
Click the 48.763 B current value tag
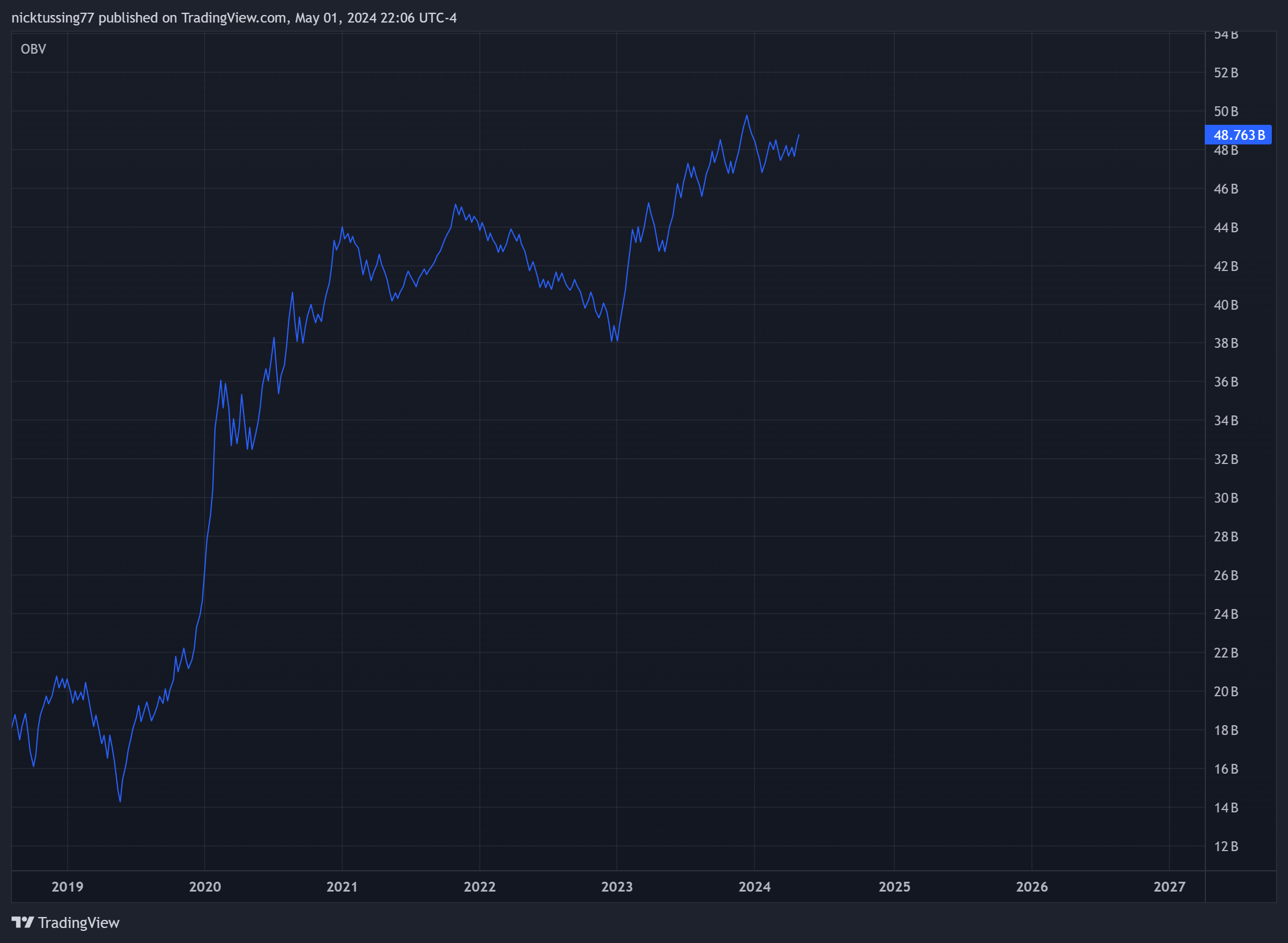click(1238, 135)
